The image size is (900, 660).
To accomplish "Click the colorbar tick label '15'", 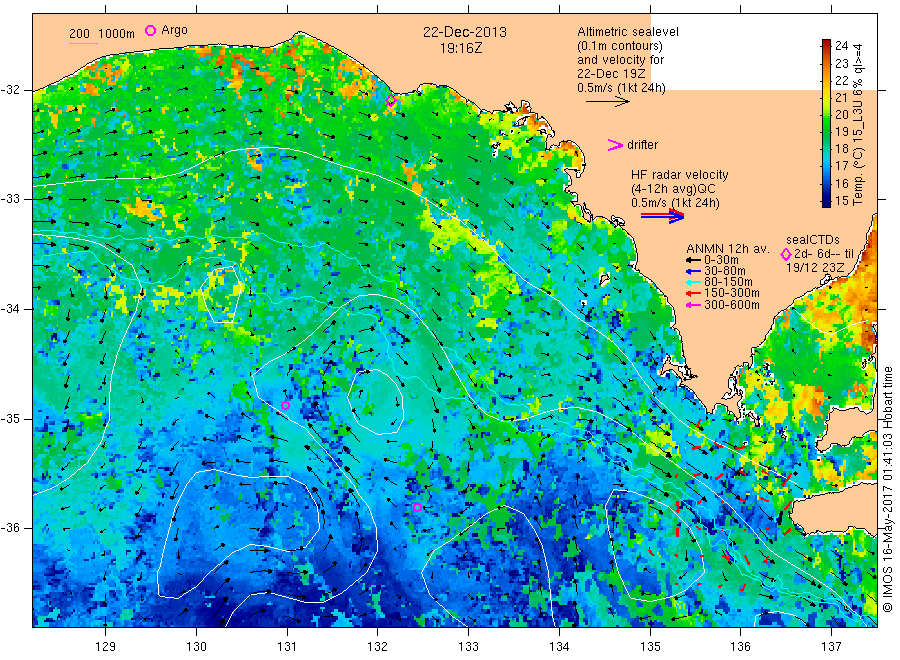I will 841,201.
